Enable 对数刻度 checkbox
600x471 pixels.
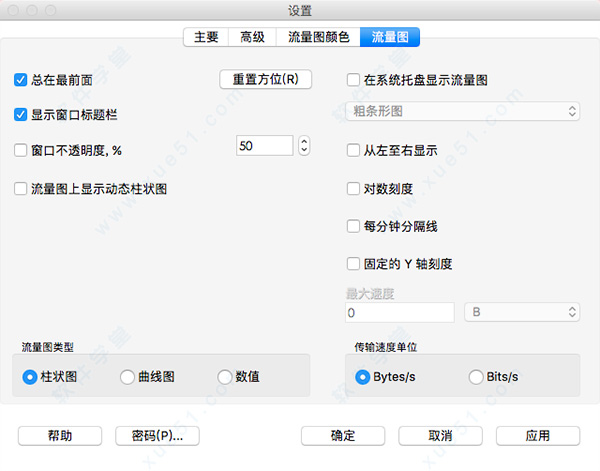[x=353, y=187]
